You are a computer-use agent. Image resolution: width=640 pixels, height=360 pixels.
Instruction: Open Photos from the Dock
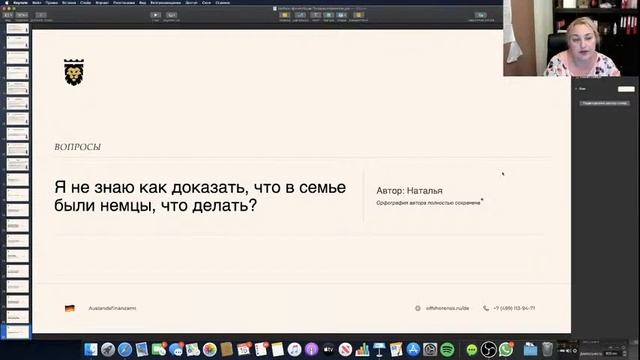click(x=210, y=350)
